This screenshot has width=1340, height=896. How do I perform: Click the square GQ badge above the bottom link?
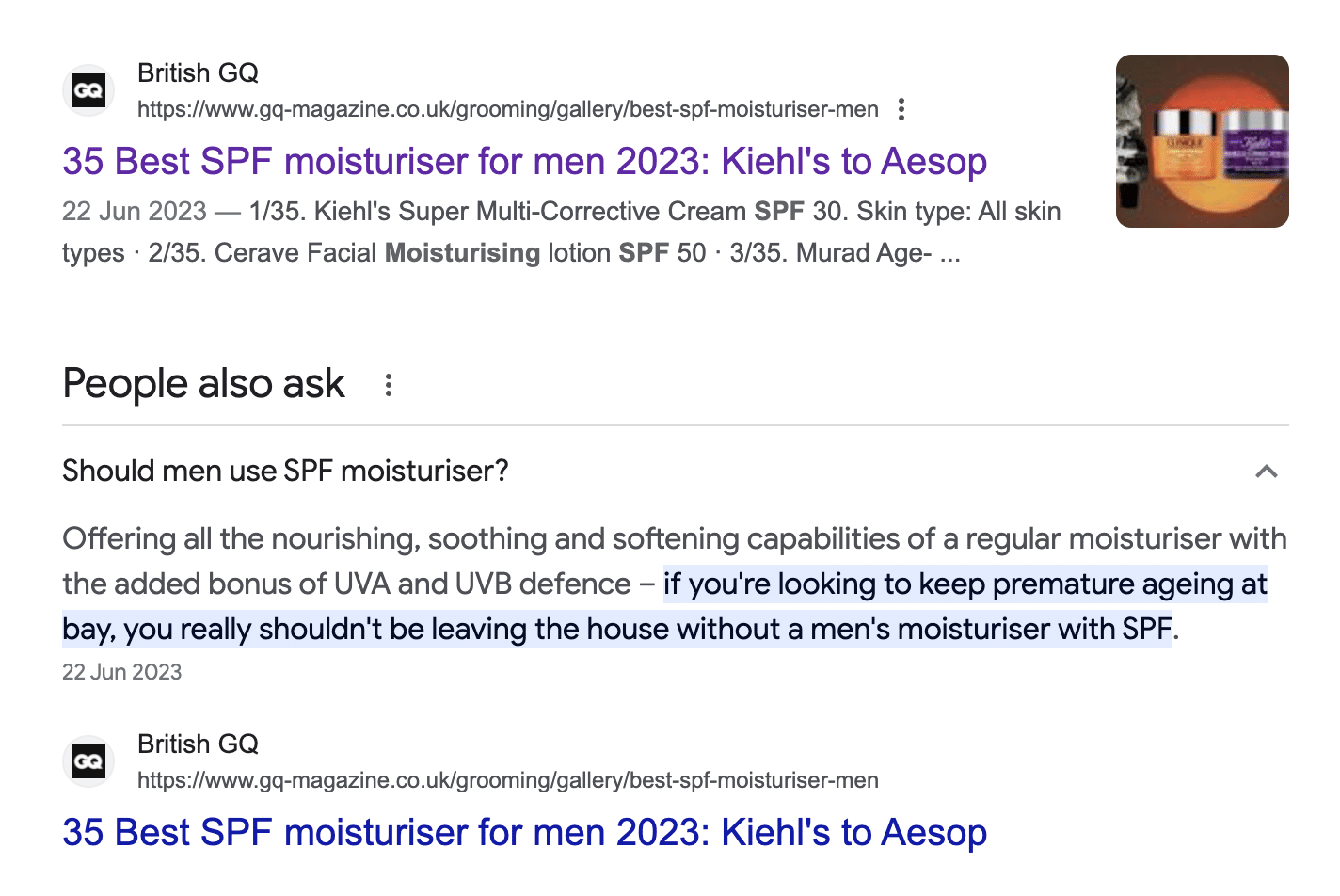88,760
